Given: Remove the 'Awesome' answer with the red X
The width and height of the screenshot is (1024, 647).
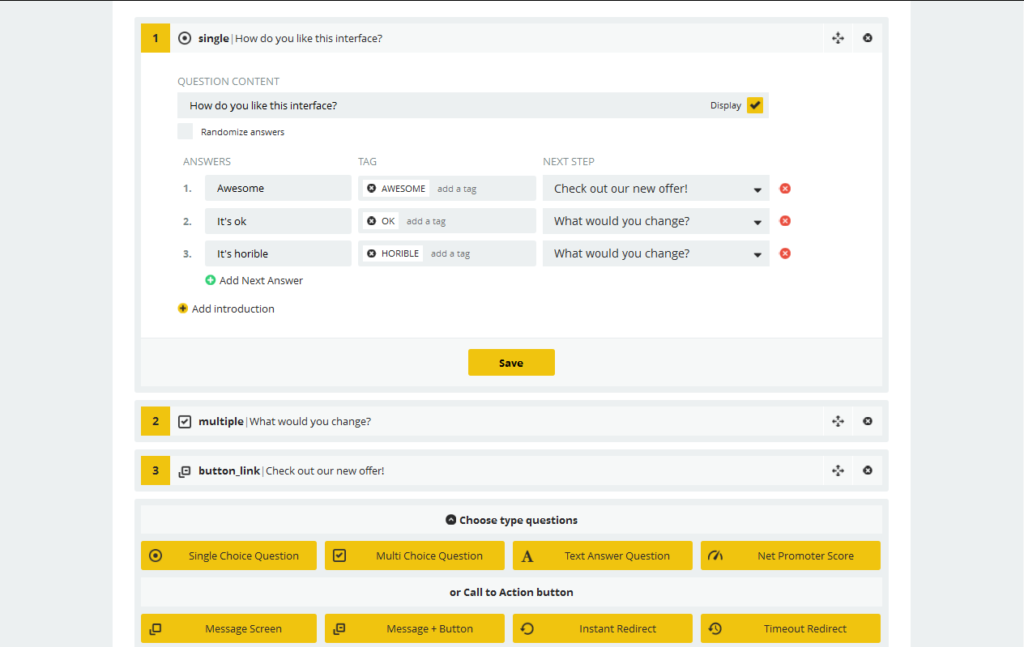Looking at the screenshot, I should click(x=785, y=188).
